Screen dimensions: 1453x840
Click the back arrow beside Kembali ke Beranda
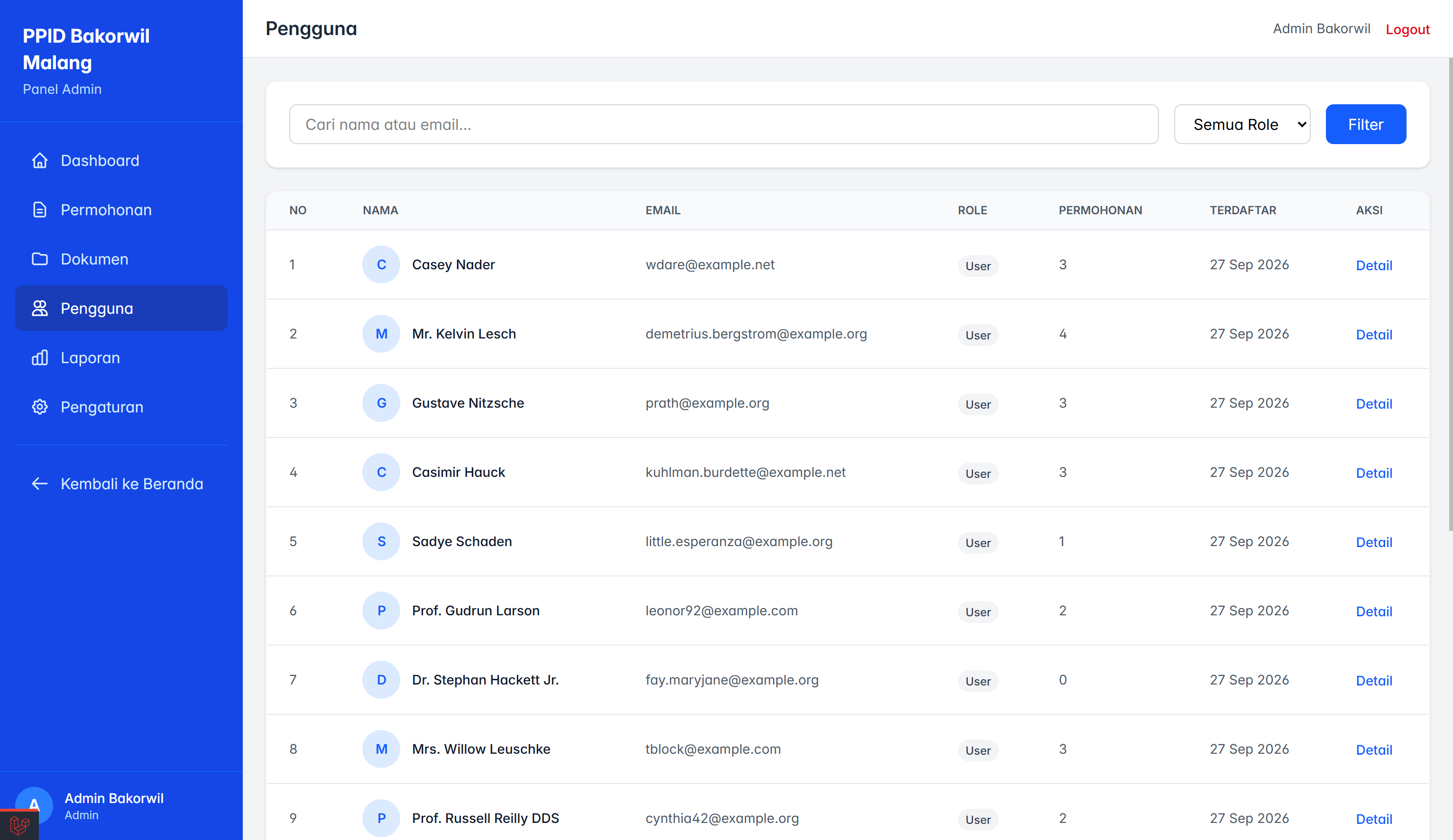(x=40, y=484)
